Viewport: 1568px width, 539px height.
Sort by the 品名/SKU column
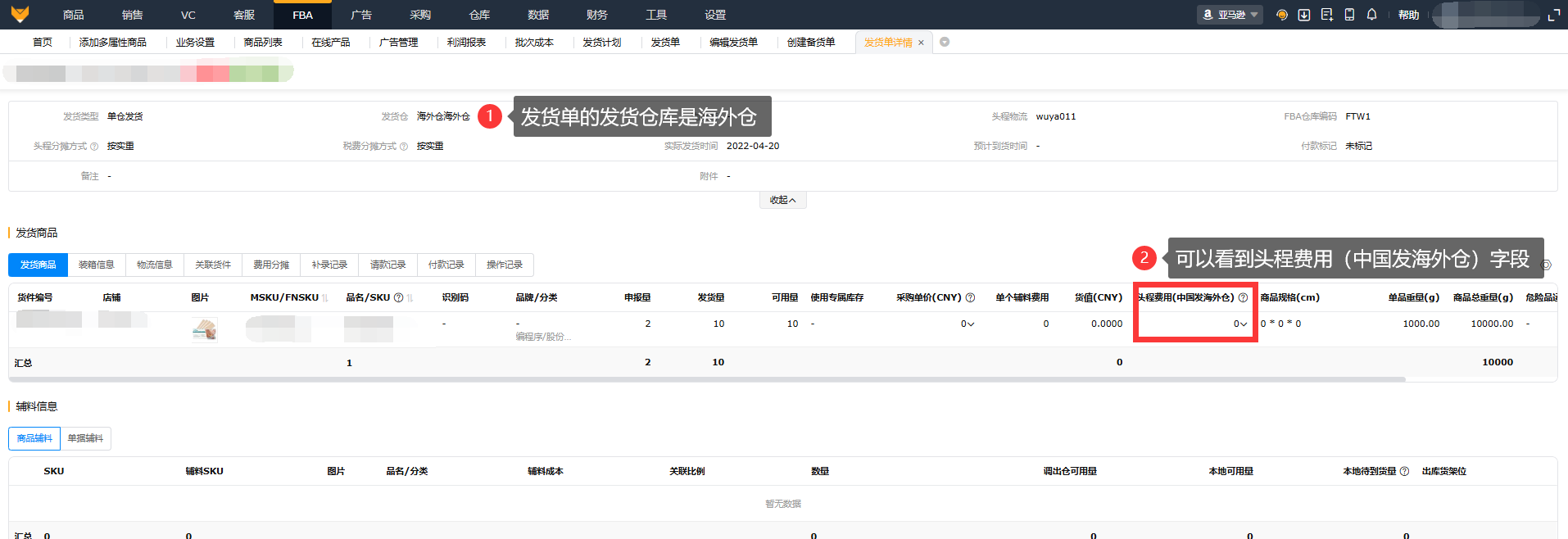[x=410, y=298]
